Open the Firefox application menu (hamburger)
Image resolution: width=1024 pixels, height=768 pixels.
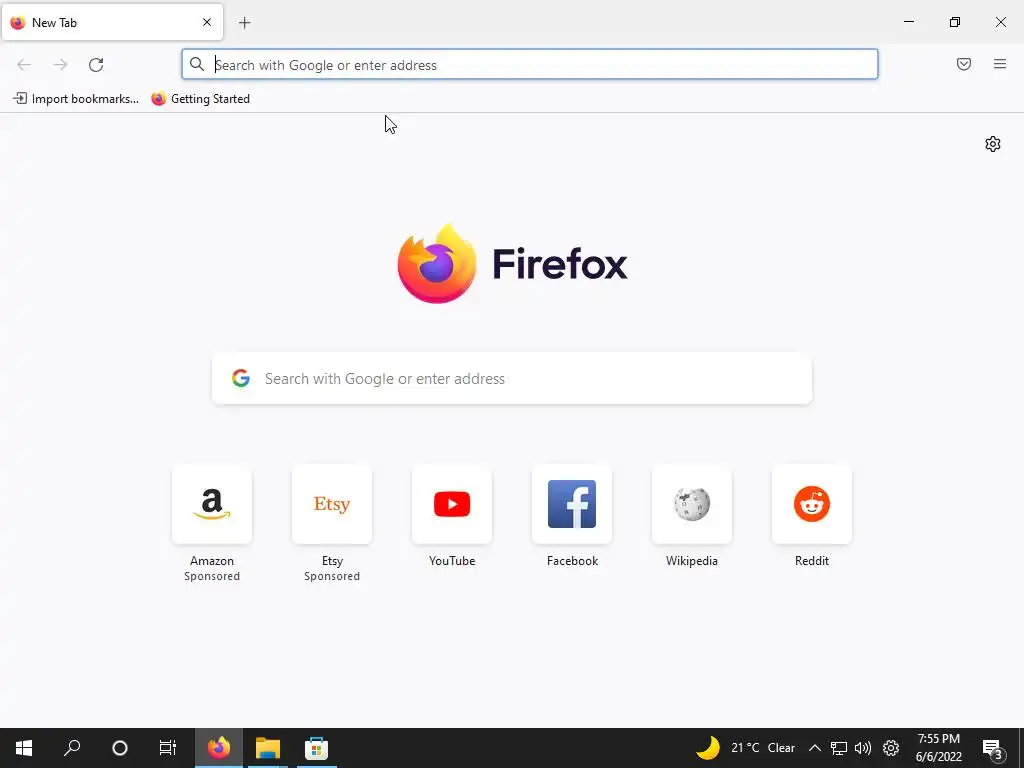(x=1000, y=64)
